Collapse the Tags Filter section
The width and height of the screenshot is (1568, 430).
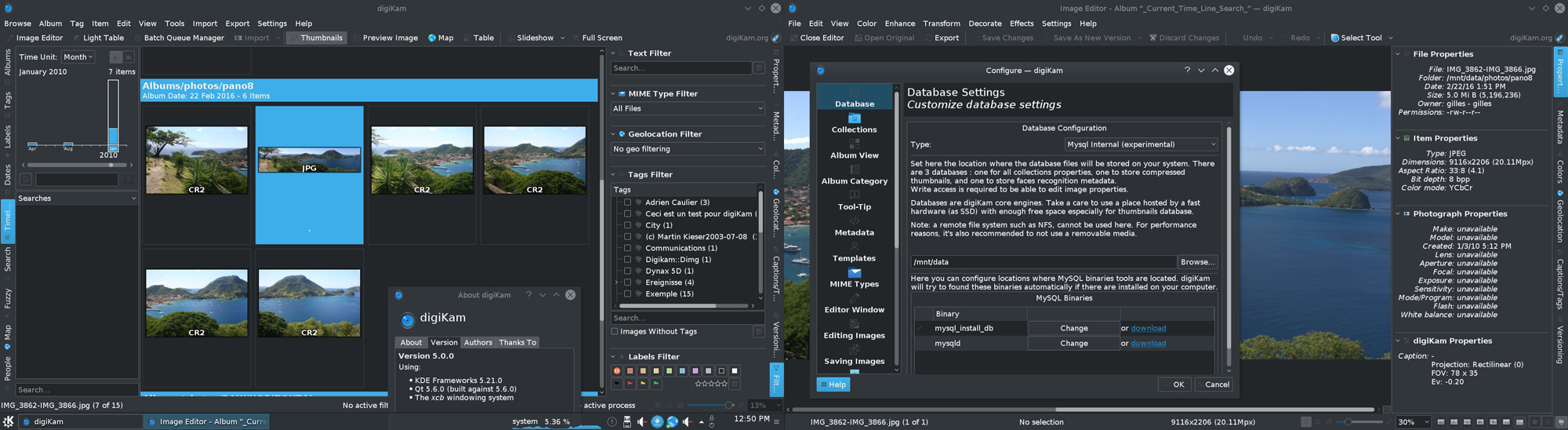pyautogui.click(x=613, y=175)
